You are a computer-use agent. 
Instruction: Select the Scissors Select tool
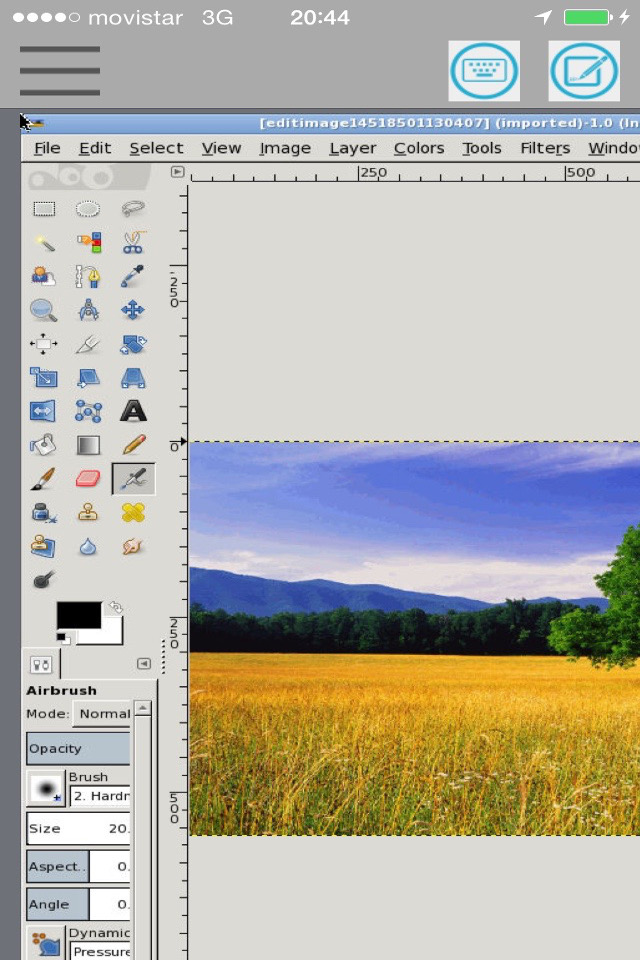tap(133, 243)
